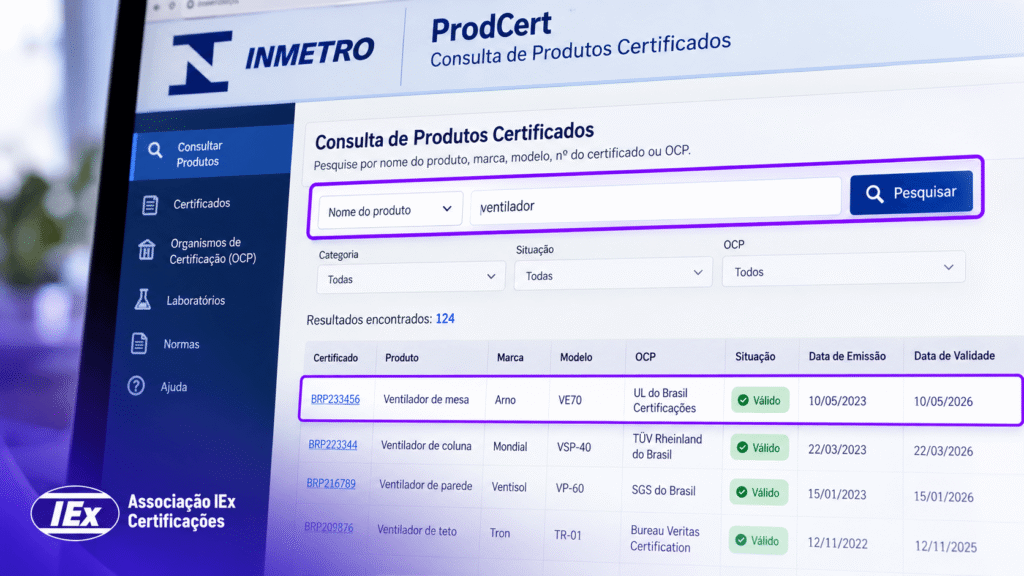
Task: Click the emission date 10/05/2023
Action: pyautogui.click(x=837, y=401)
